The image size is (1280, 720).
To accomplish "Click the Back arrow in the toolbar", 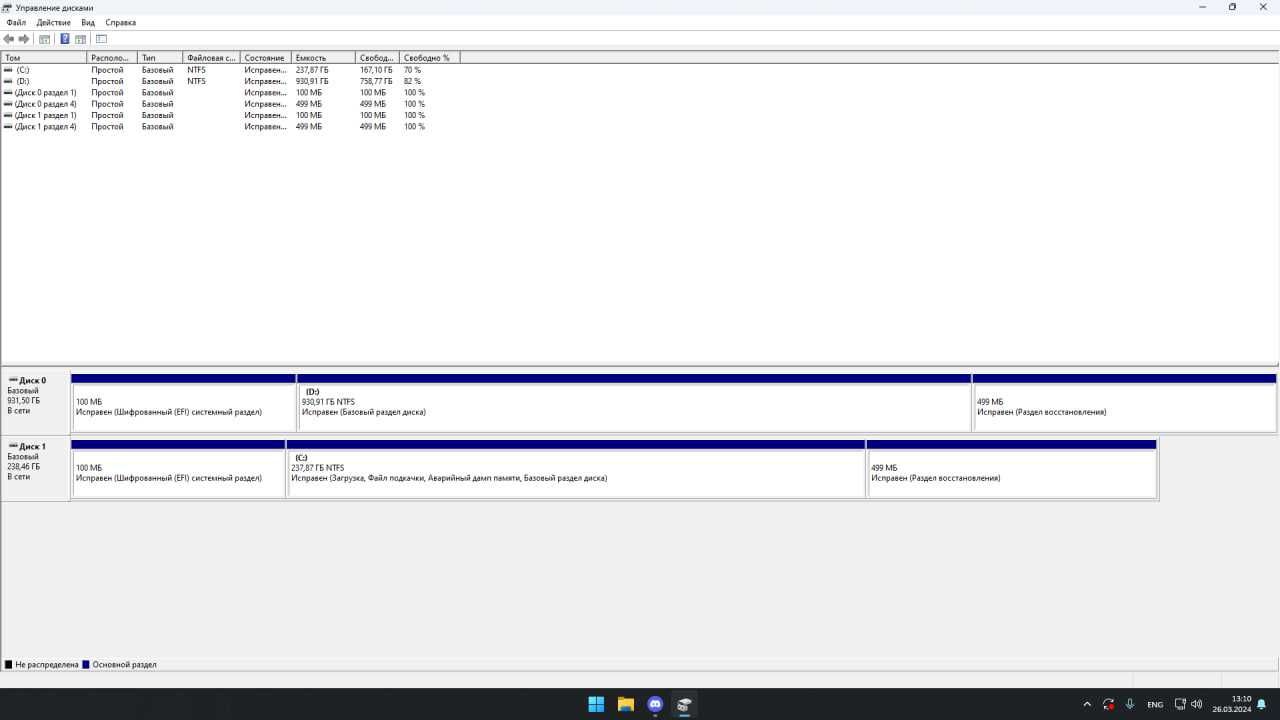I will [9, 39].
